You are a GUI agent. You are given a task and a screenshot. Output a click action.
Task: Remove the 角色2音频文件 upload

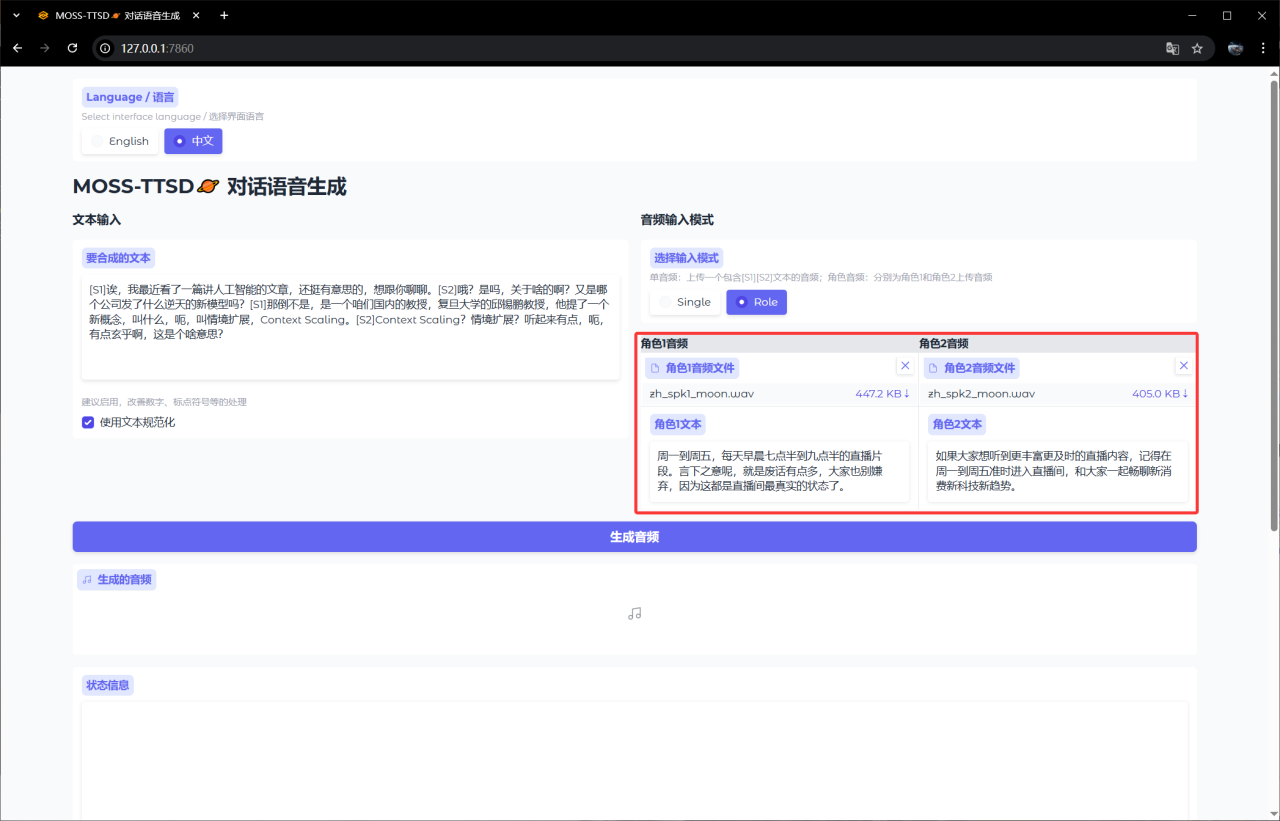click(1184, 366)
